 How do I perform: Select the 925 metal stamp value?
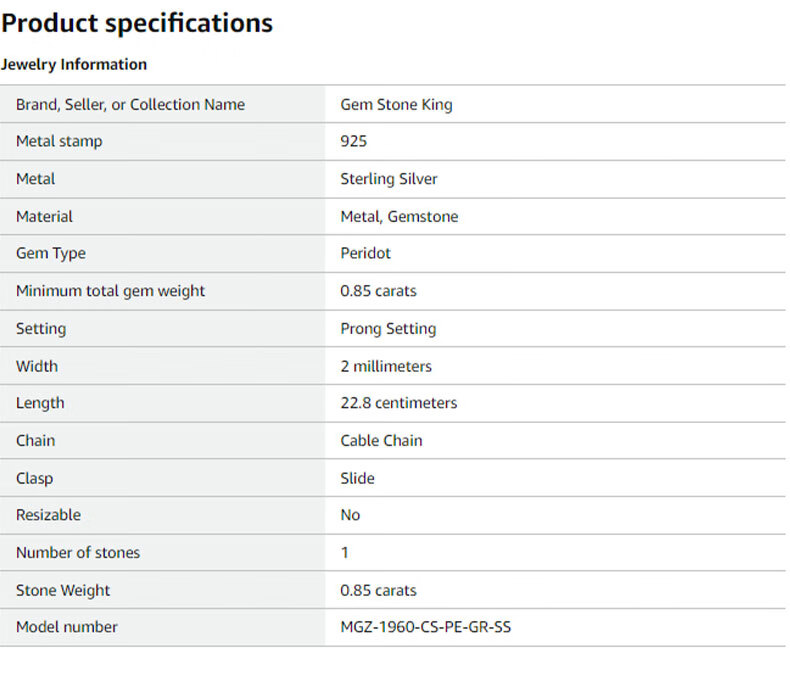coord(354,141)
